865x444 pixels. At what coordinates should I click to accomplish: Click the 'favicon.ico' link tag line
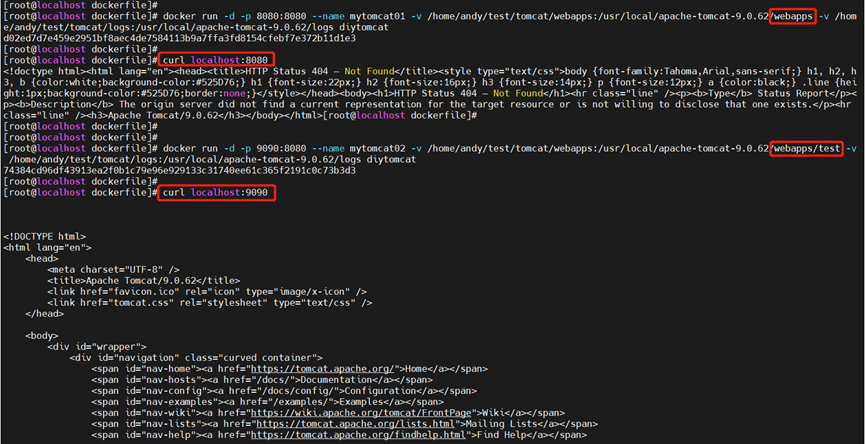point(207,292)
